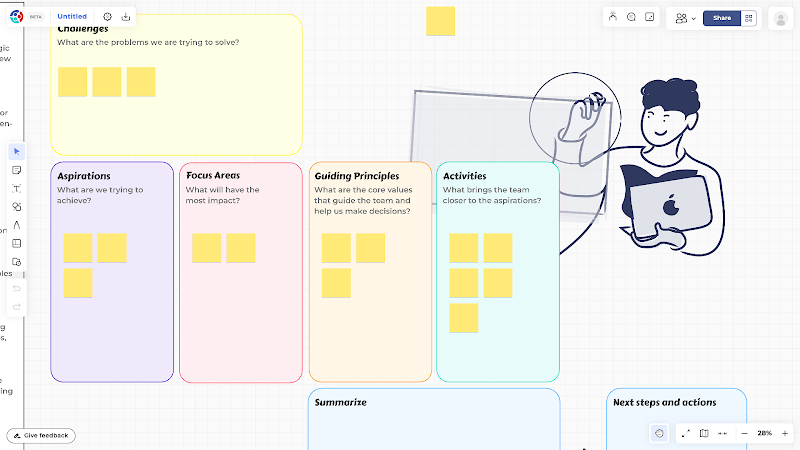This screenshot has width=800, height=450.
Task: Select the shapes tool
Action: pyautogui.click(x=16, y=207)
